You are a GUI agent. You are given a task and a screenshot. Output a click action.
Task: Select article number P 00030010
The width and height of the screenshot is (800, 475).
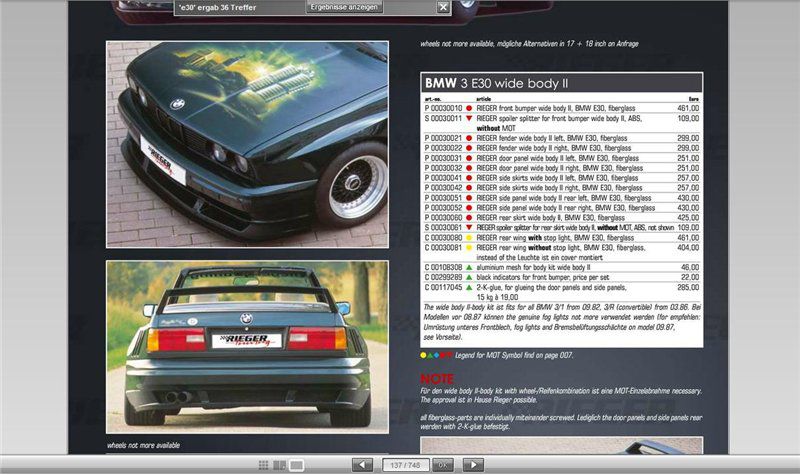[x=443, y=108]
